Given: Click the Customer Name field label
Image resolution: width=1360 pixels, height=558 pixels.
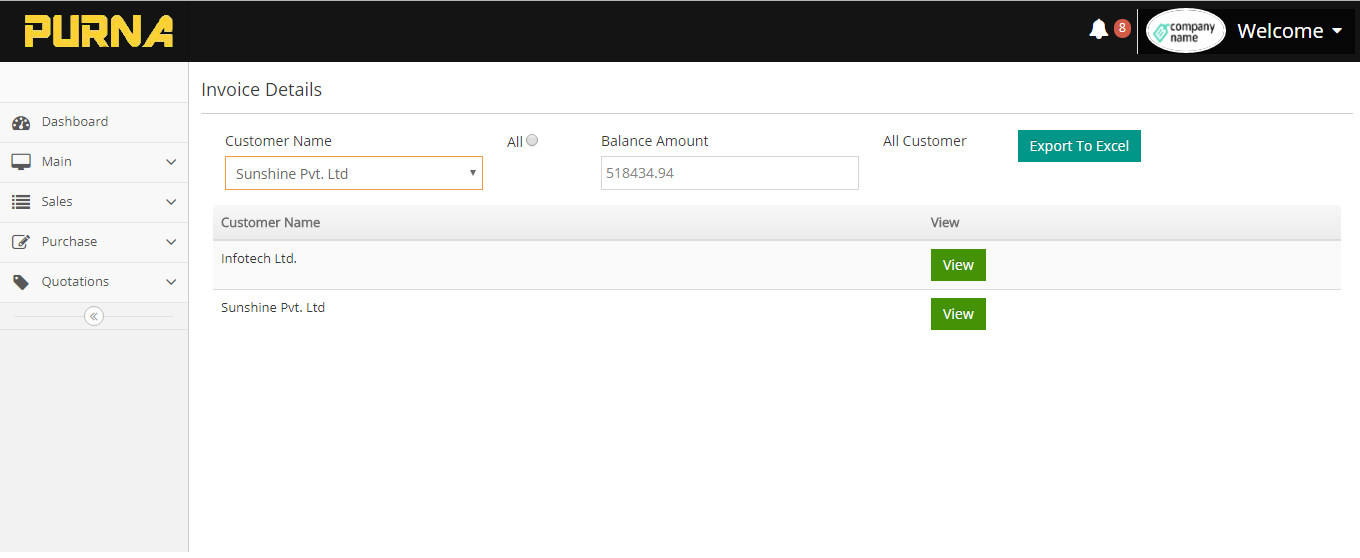Looking at the screenshot, I should (279, 141).
